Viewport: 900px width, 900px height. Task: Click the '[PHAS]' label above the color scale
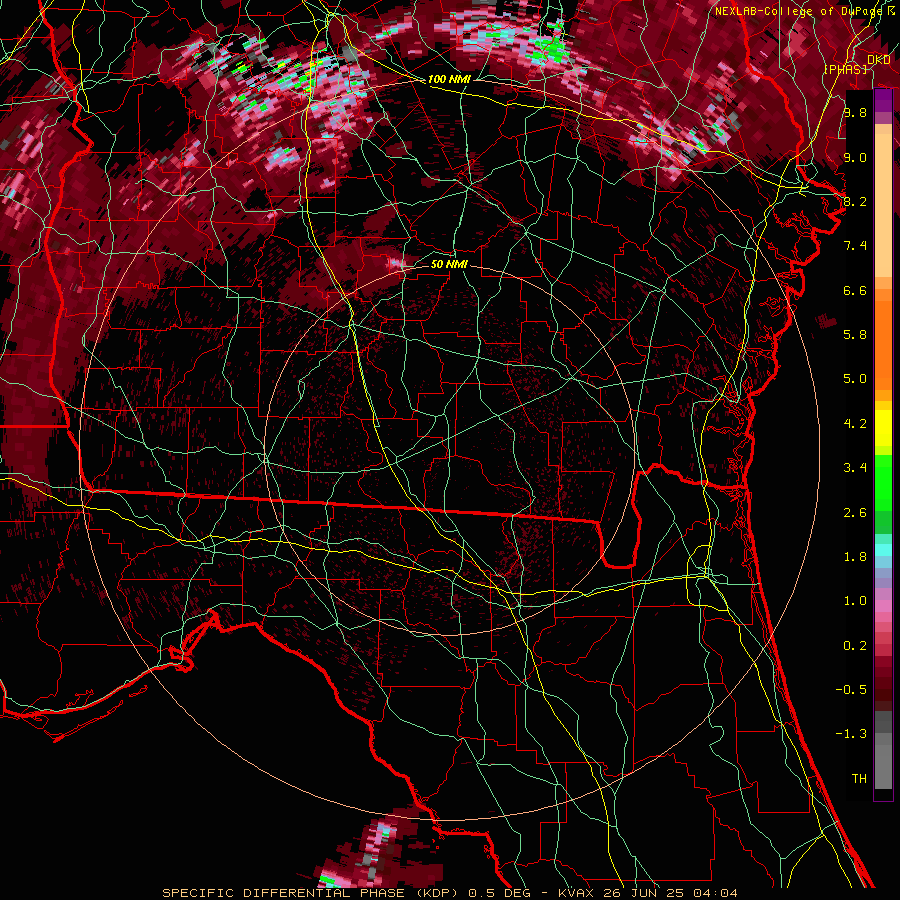pos(845,69)
